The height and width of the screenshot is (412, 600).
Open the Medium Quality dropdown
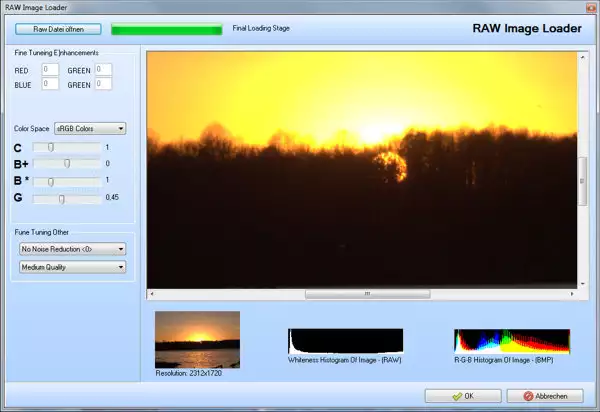coord(72,267)
